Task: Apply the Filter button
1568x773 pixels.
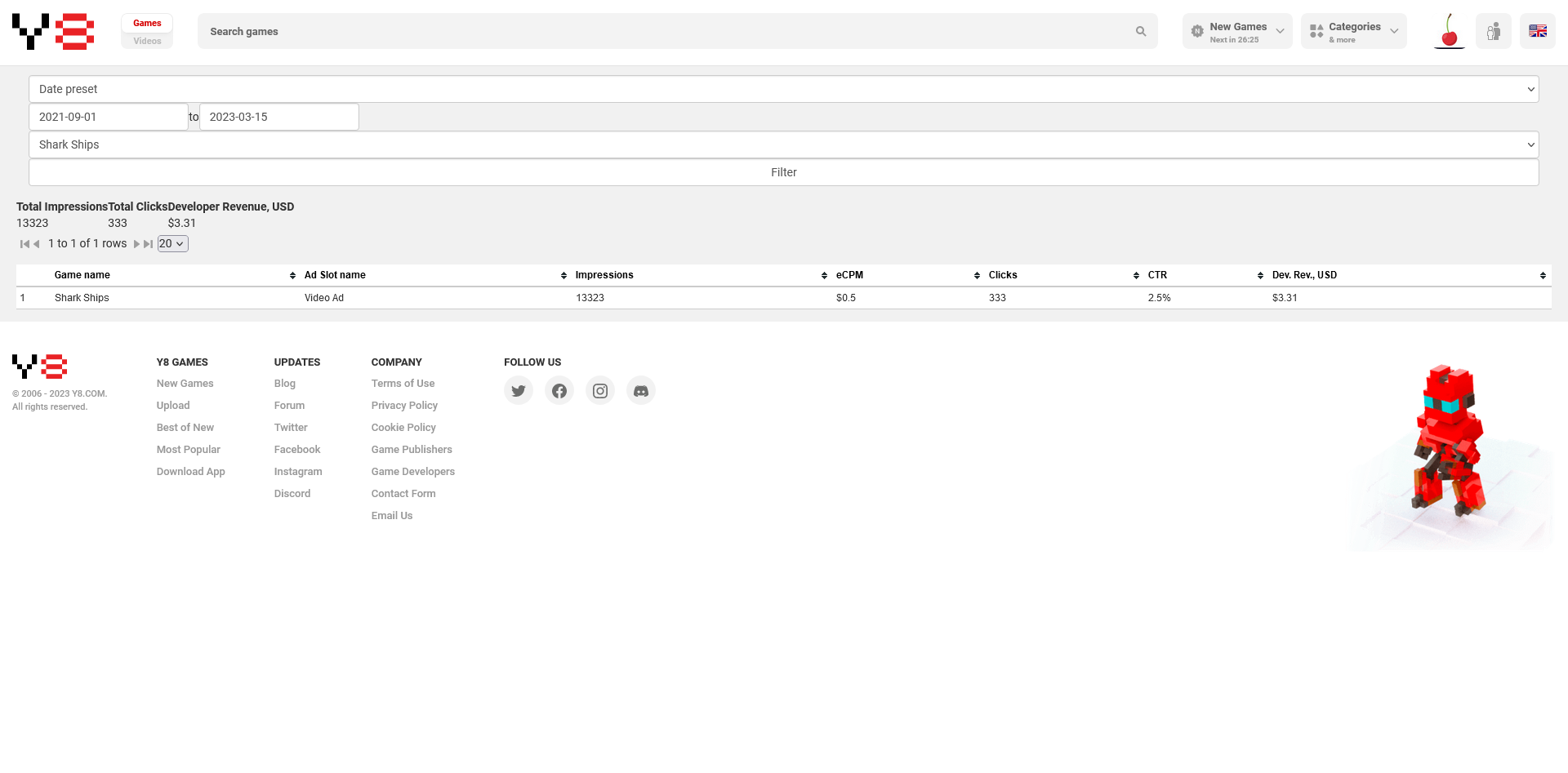Action: click(784, 172)
